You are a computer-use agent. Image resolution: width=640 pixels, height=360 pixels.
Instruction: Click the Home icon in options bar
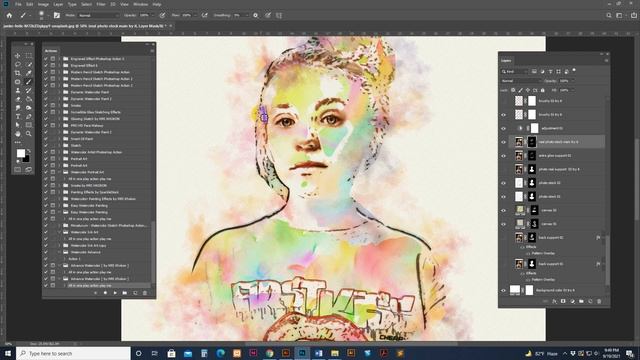click(x=9, y=15)
